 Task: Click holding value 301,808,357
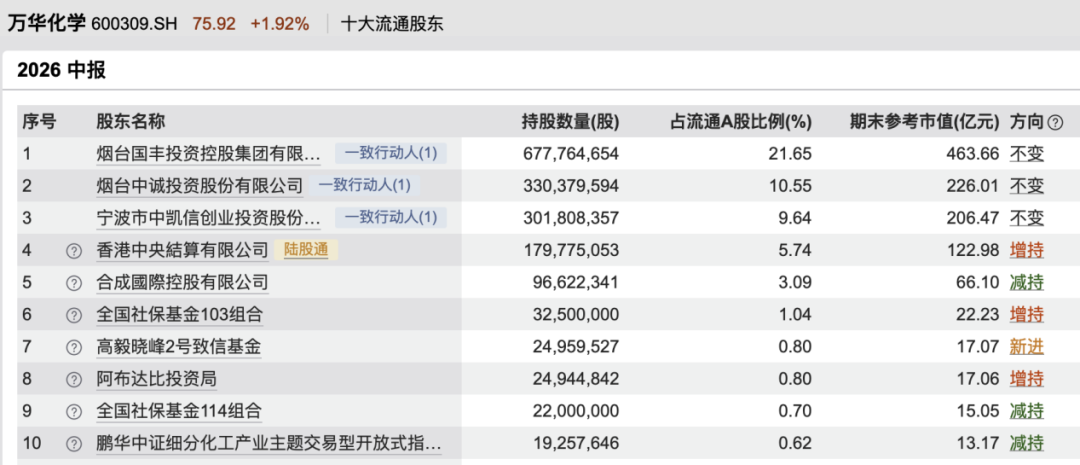click(570, 218)
